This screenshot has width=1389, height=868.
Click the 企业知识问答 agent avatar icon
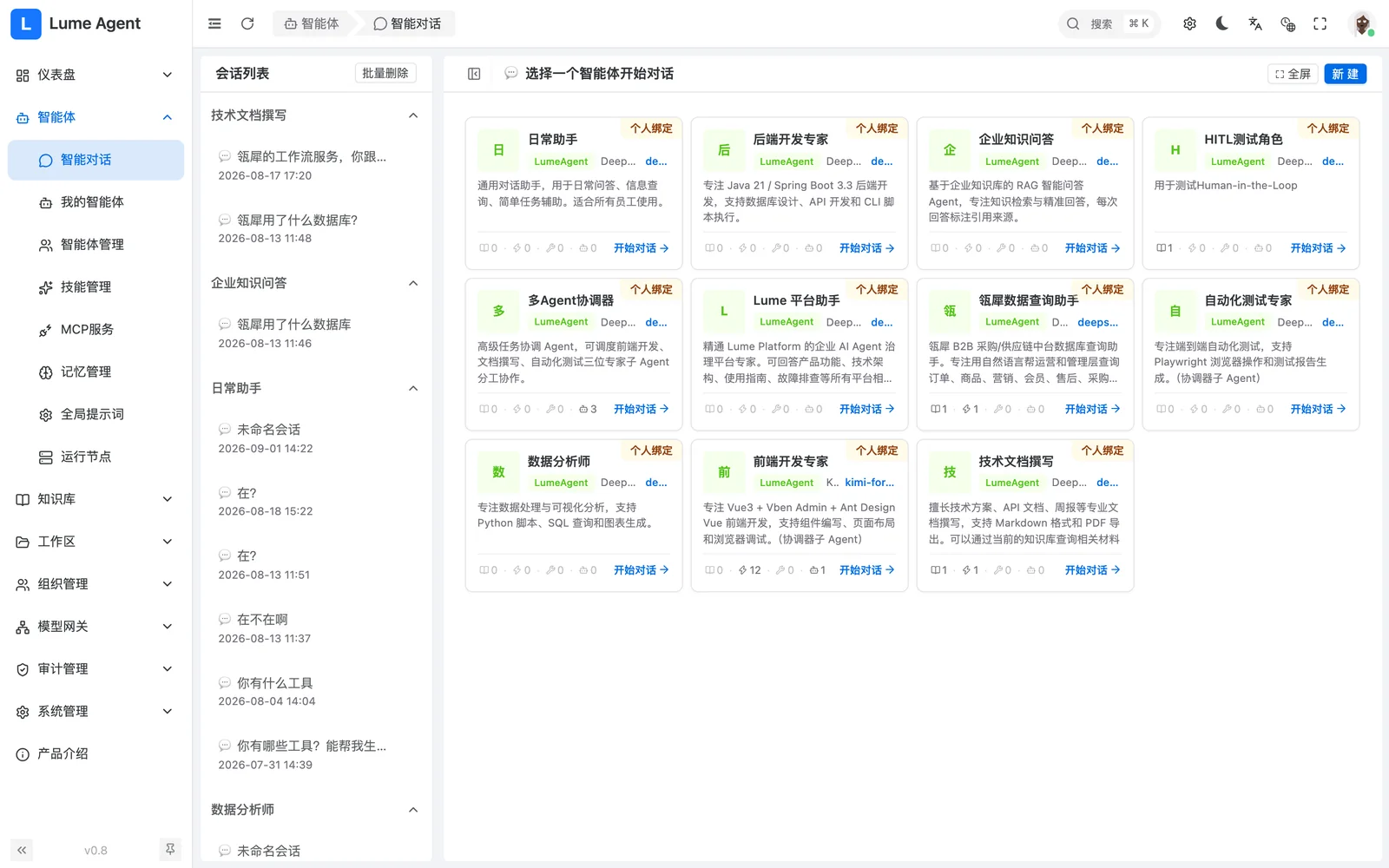click(950, 150)
